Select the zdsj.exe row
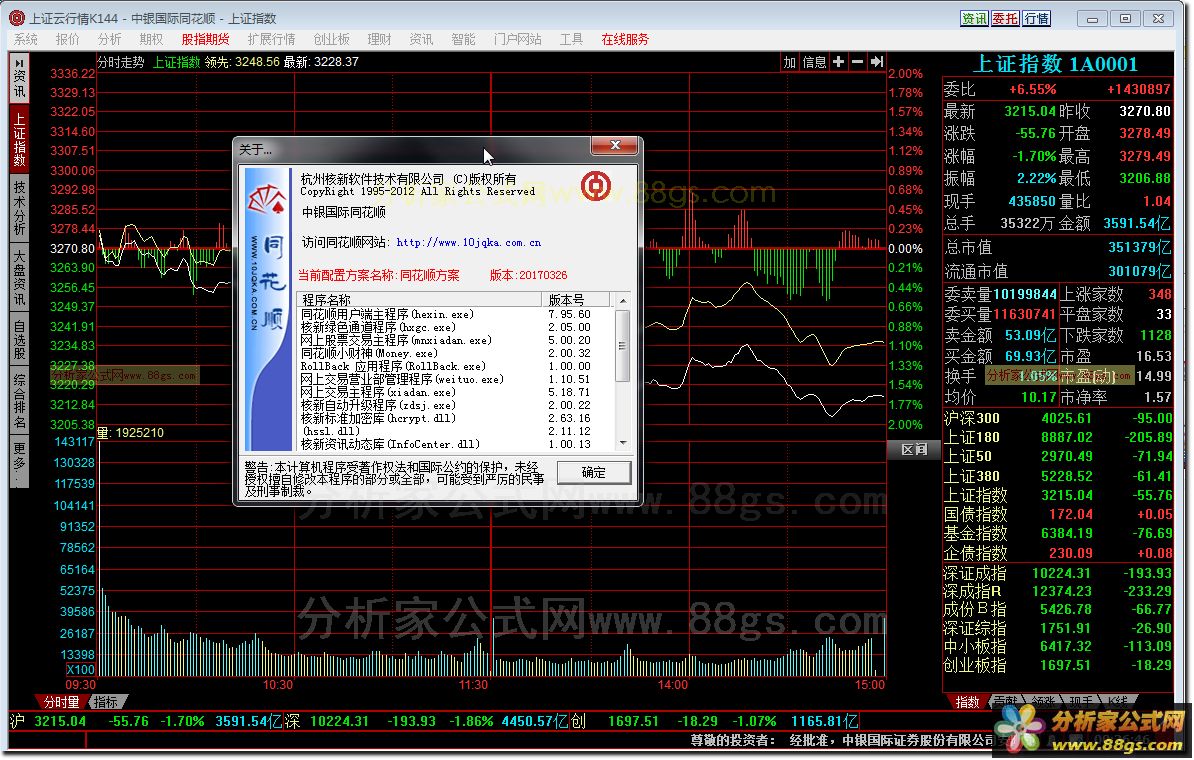Screen dimensions: 1194x760 pos(455,404)
